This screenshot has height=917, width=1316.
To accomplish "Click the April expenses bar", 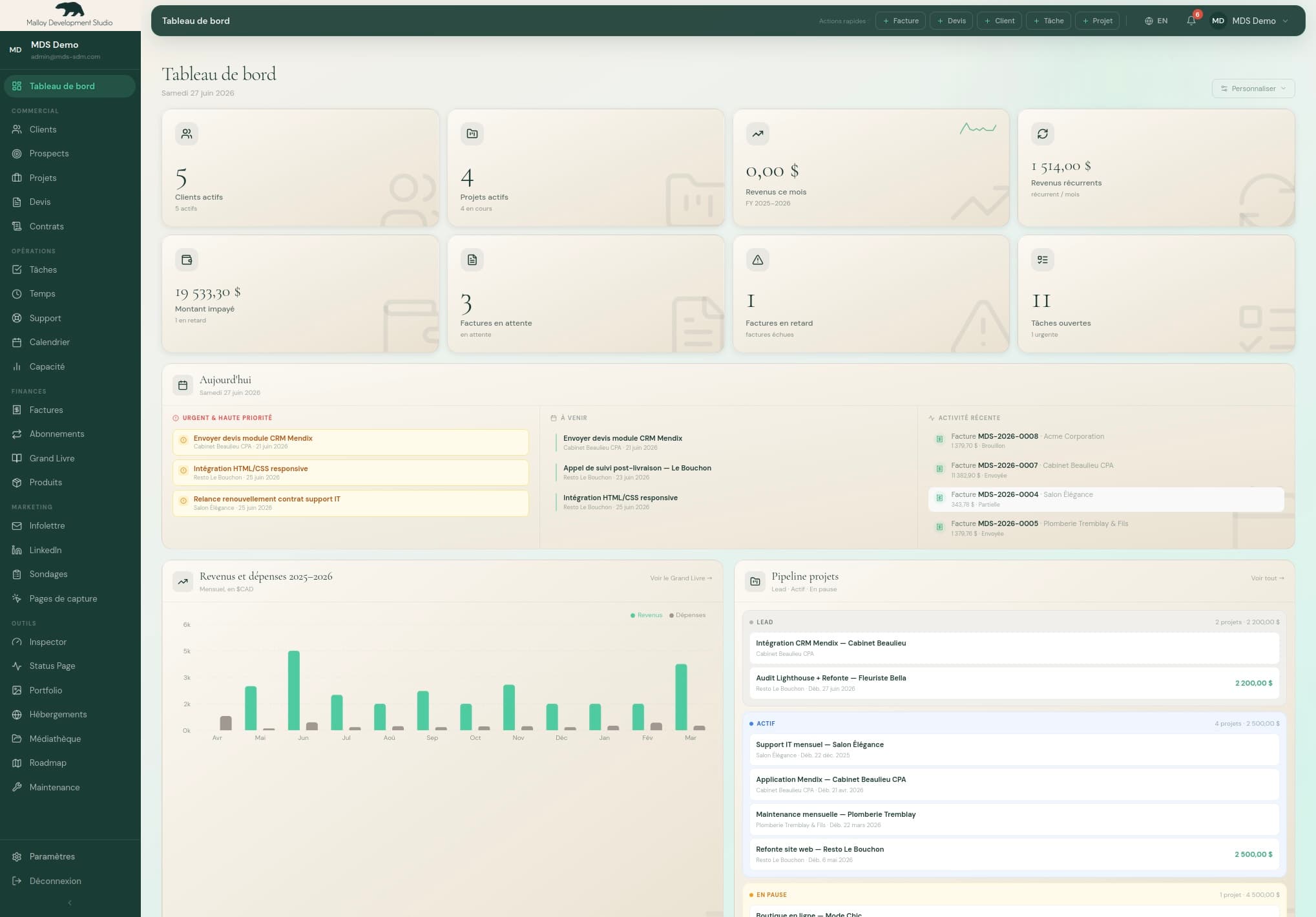I will pyautogui.click(x=225, y=723).
